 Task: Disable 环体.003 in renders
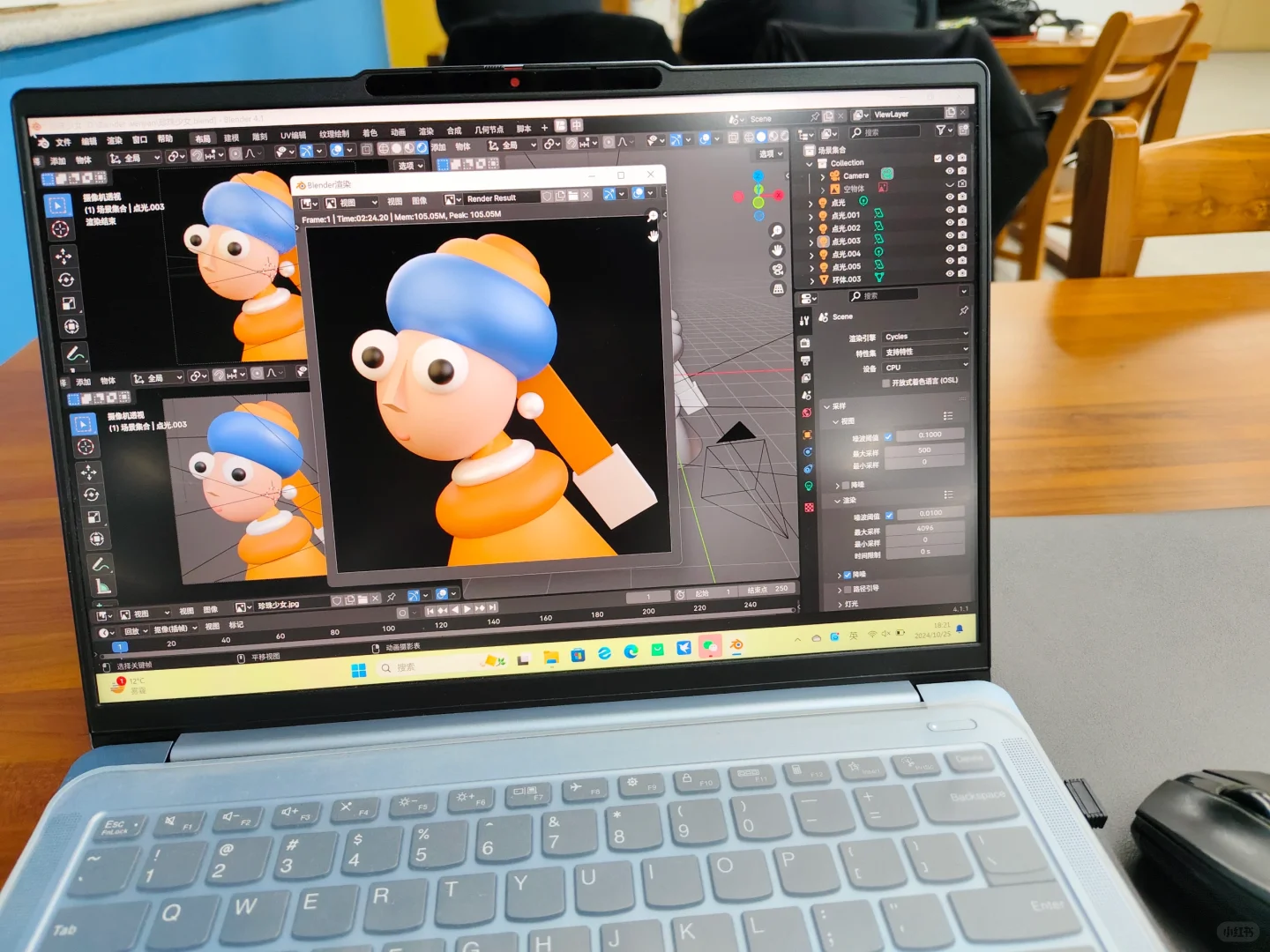pyautogui.click(x=962, y=273)
